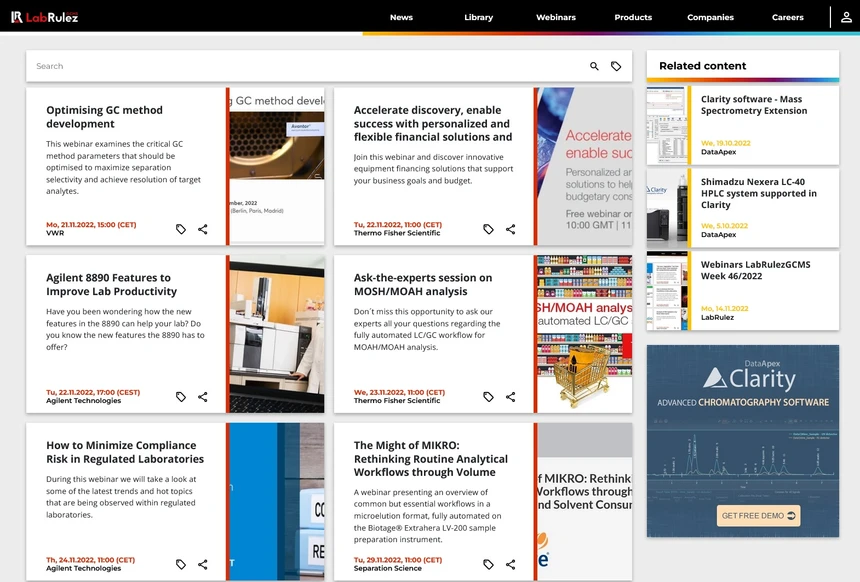Click into the Search field

coord(307,66)
